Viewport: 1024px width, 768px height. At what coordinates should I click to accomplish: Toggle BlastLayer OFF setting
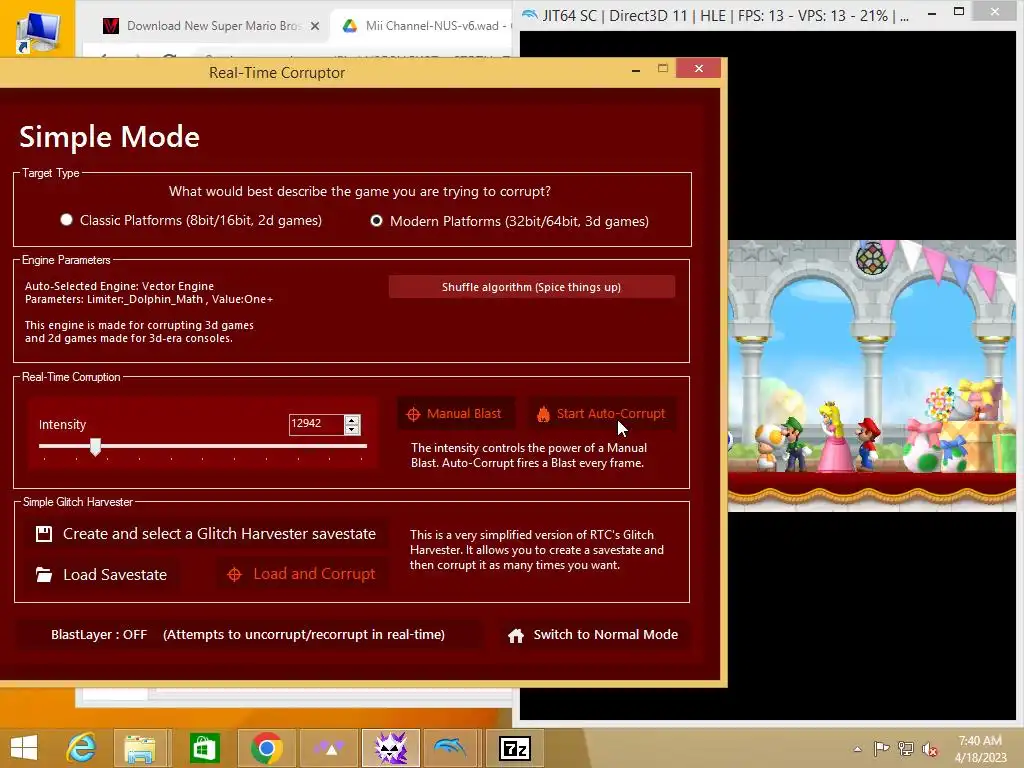coord(248,635)
